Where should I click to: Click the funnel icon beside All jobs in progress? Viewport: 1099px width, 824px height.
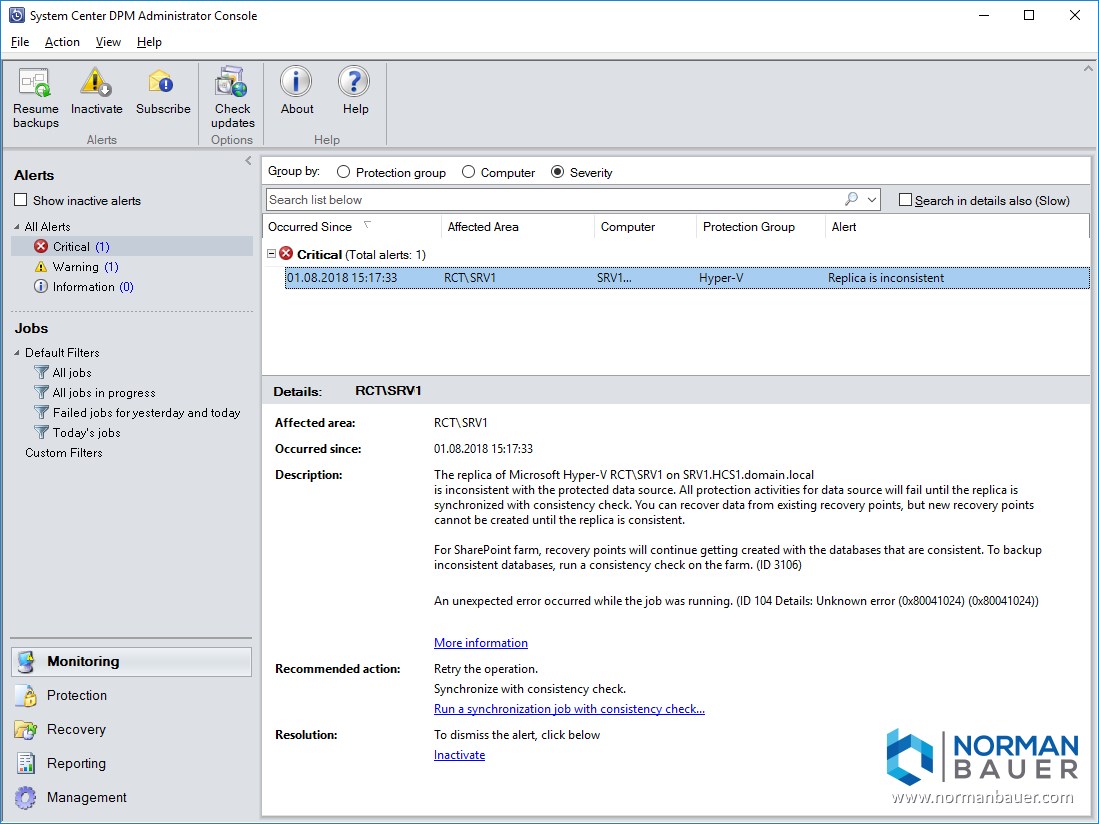coord(41,392)
